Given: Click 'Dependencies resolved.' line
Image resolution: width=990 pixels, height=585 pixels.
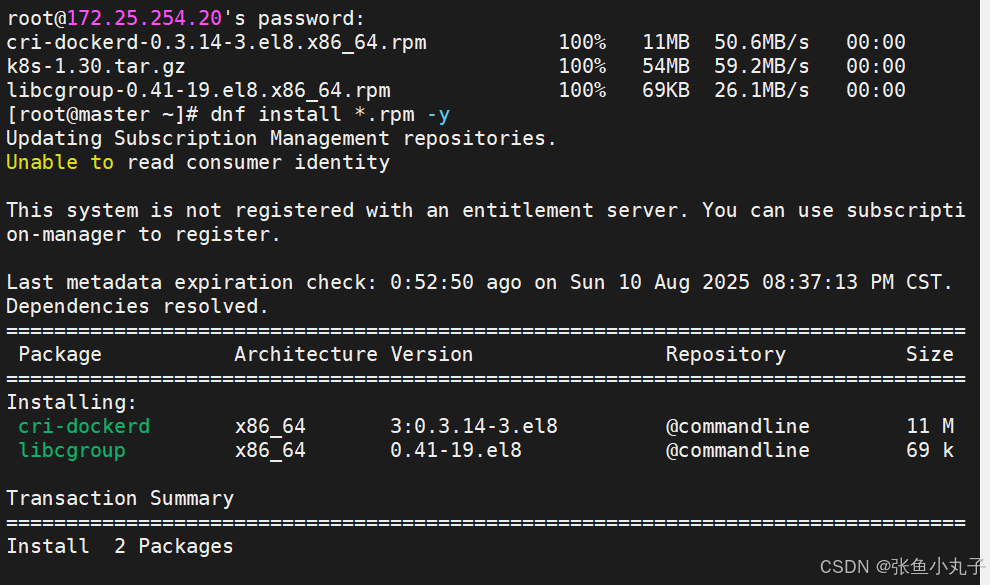Looking at the screenshot, I should click(138, 306).
